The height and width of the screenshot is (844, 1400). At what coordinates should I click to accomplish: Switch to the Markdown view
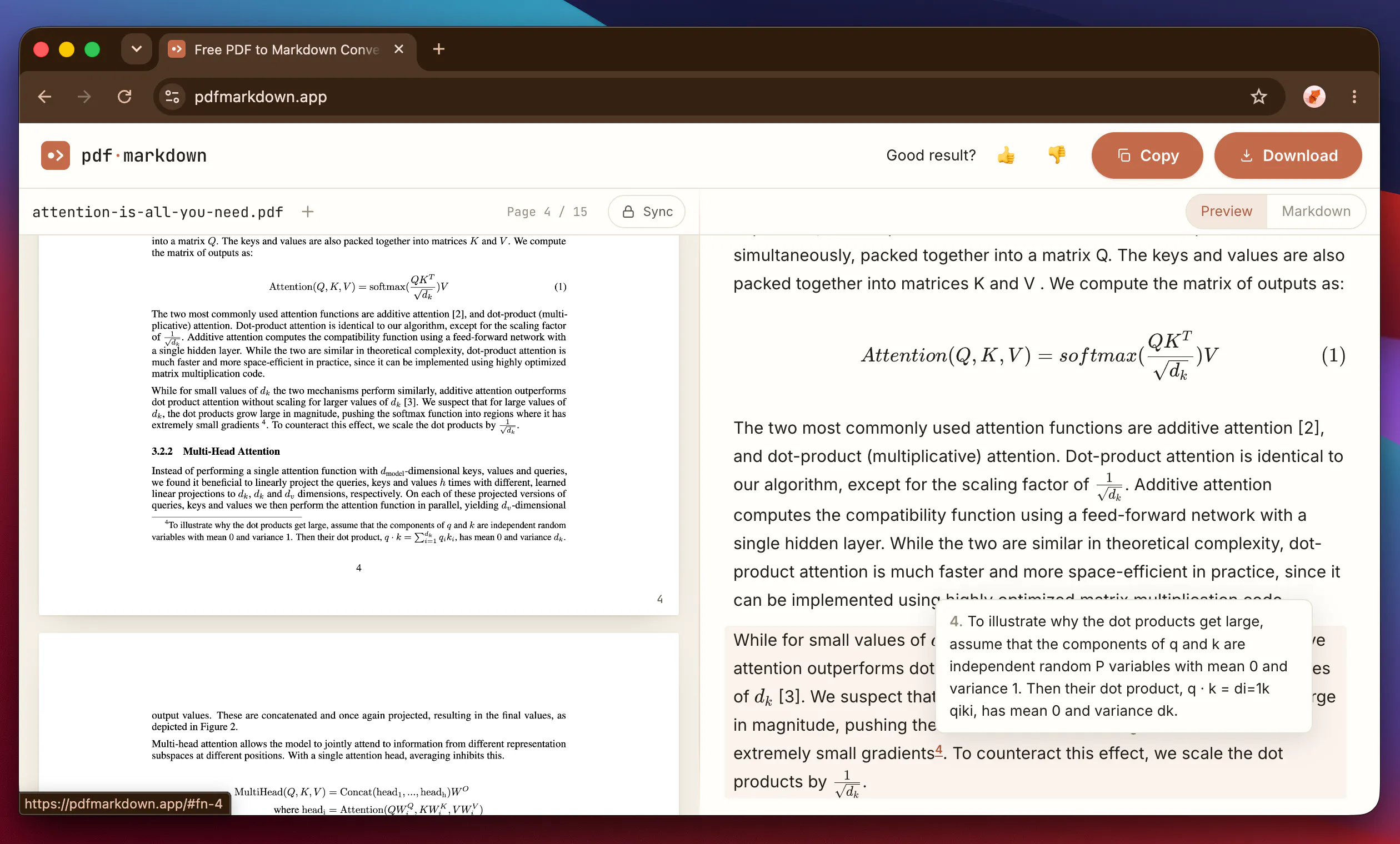coord(1316,212)
